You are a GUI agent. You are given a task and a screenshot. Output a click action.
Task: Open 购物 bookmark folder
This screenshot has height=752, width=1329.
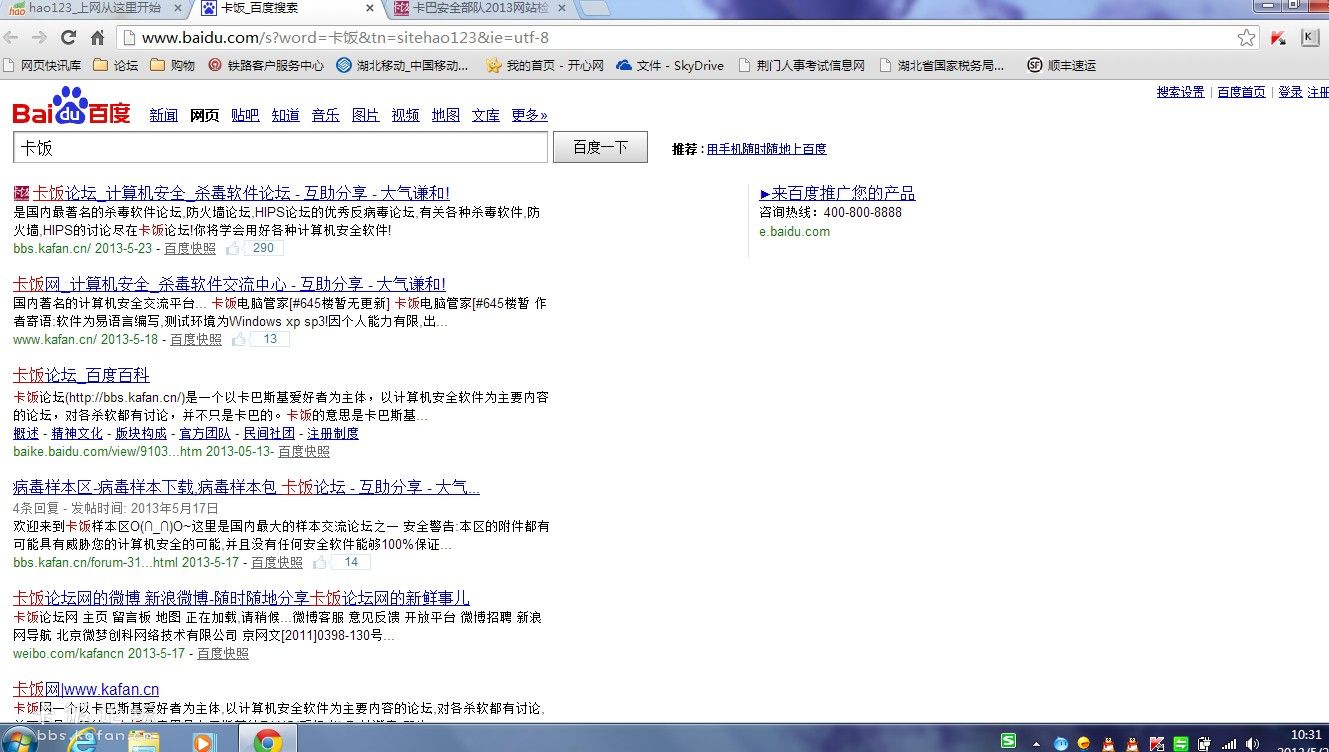172,65
